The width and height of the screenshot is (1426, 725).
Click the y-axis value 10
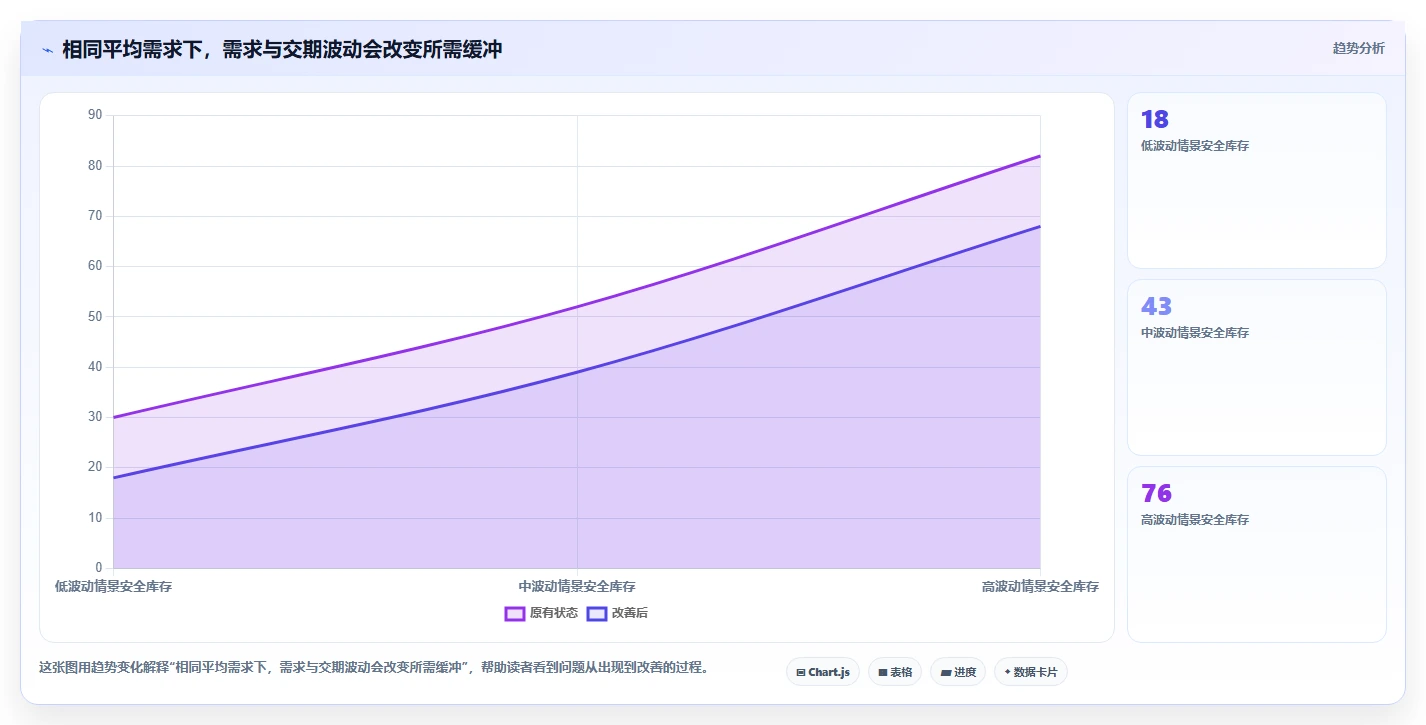tap(95, 518)
